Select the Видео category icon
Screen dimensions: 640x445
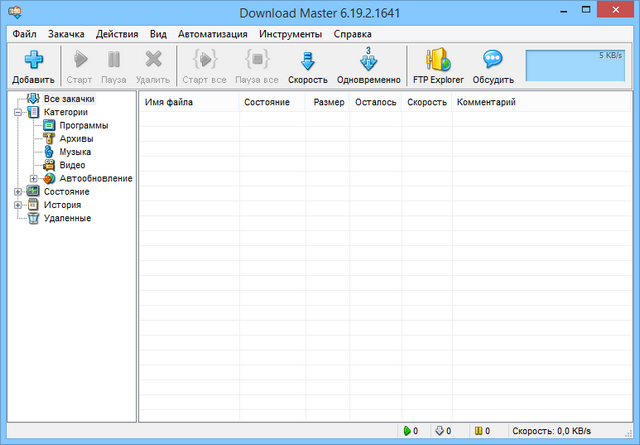click(50, 165)
